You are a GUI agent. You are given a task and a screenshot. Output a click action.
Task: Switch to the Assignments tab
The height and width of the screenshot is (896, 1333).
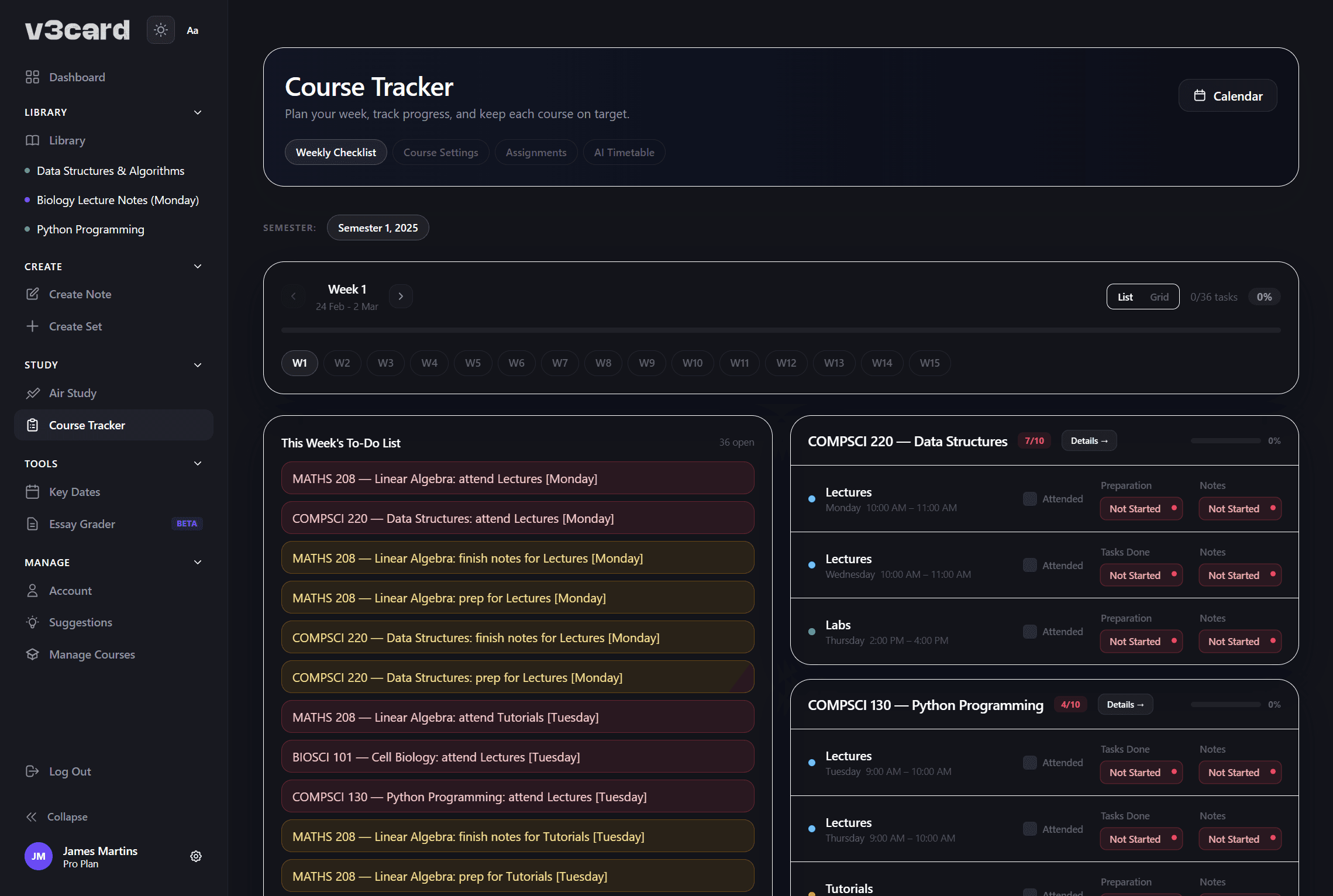click(536, 152)
